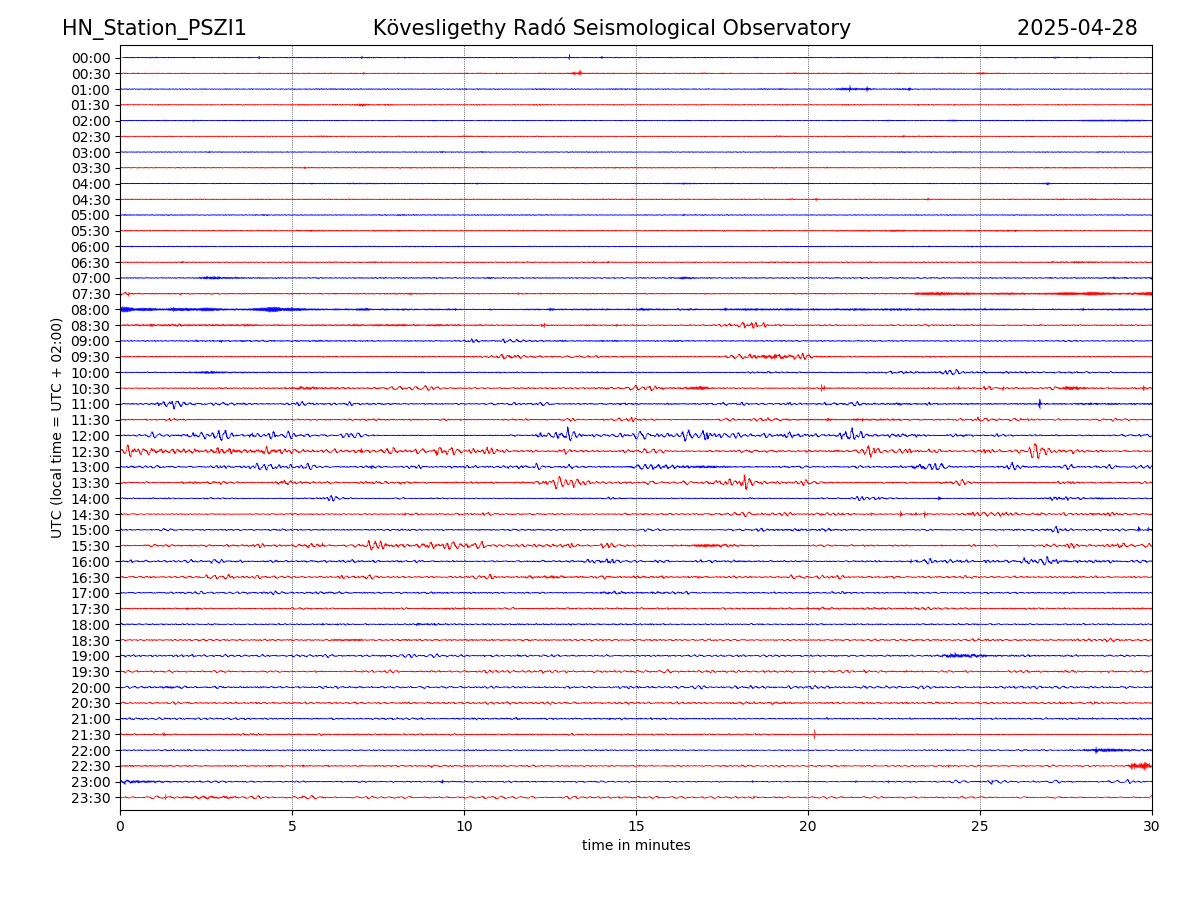Select the 19:00 row time label
1200x900 pixels.
(91, 657)
